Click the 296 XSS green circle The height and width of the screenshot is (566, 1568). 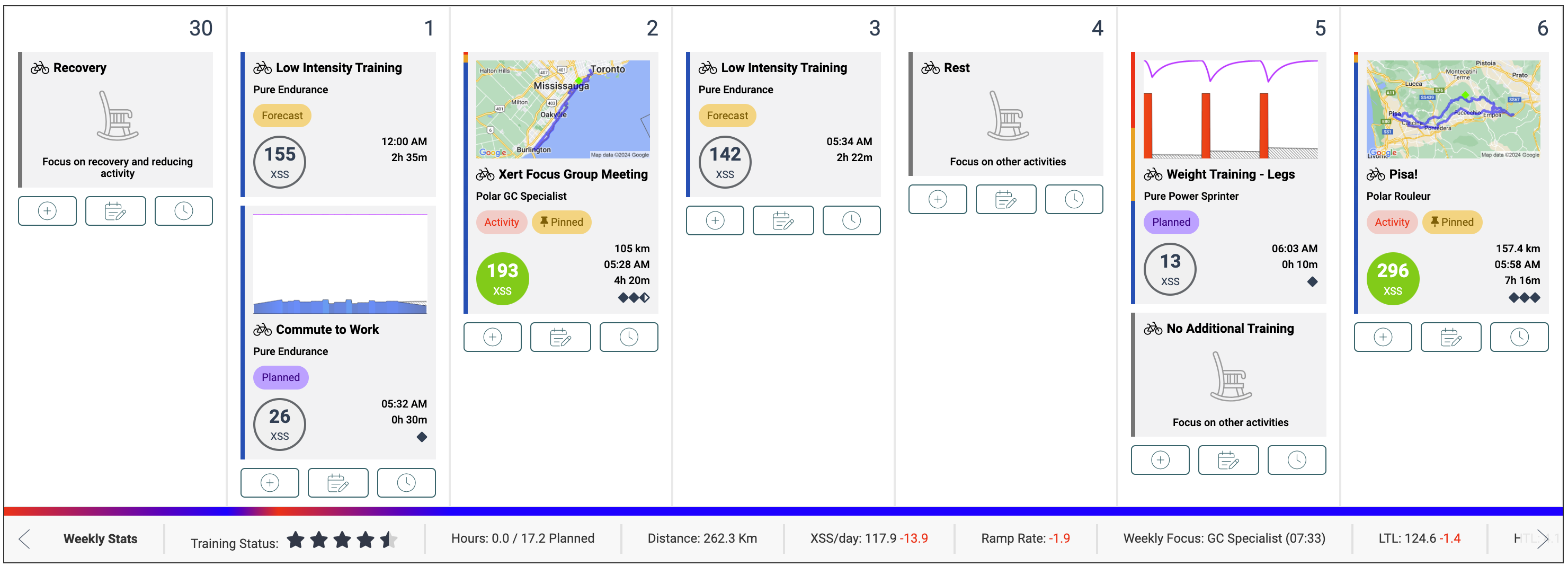(1392, 278)
